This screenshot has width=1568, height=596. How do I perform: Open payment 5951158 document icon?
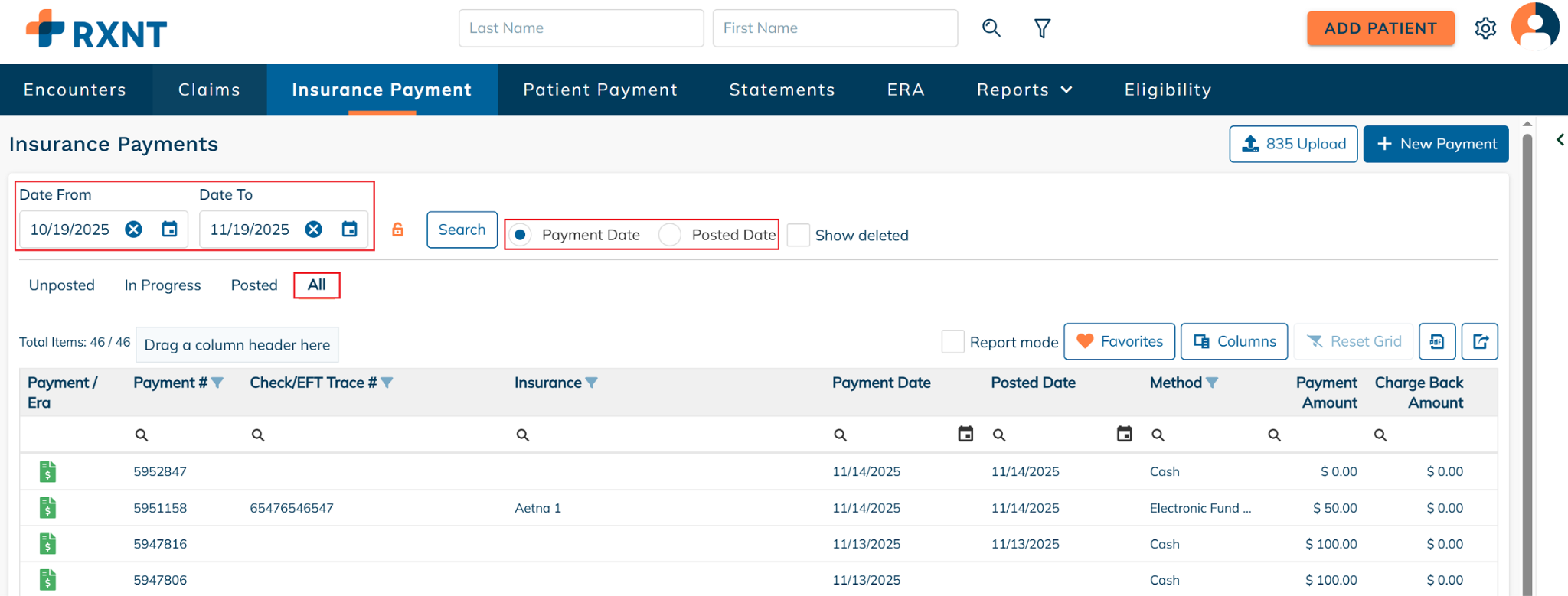click(x=47, y=508)
